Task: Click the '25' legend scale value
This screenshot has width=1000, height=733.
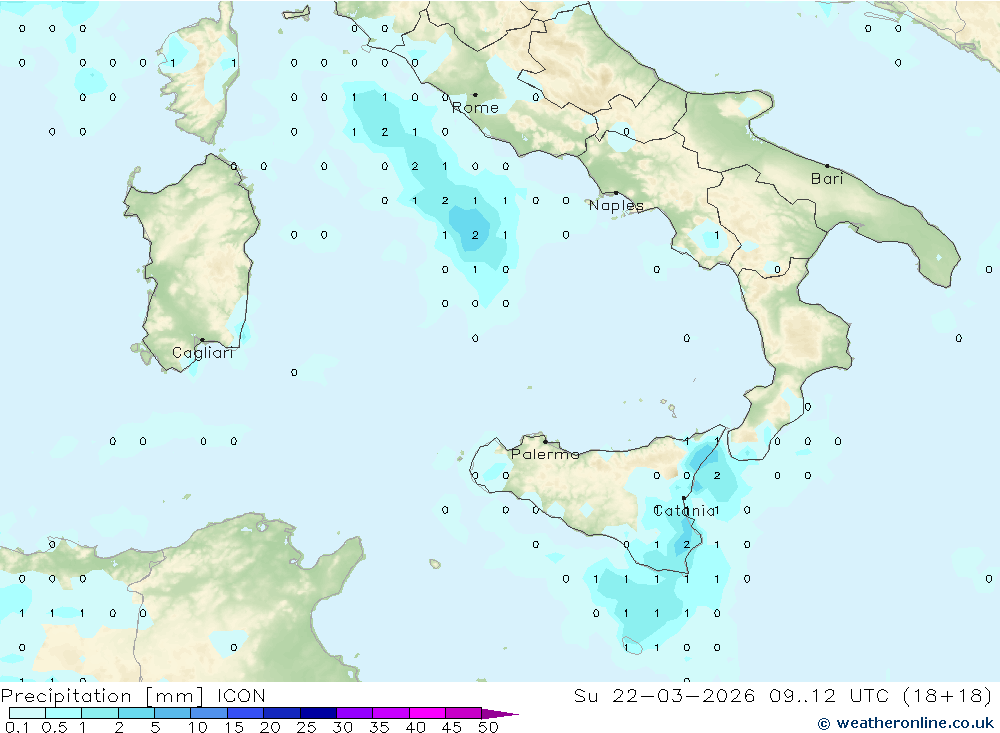Action: [306, 727]
